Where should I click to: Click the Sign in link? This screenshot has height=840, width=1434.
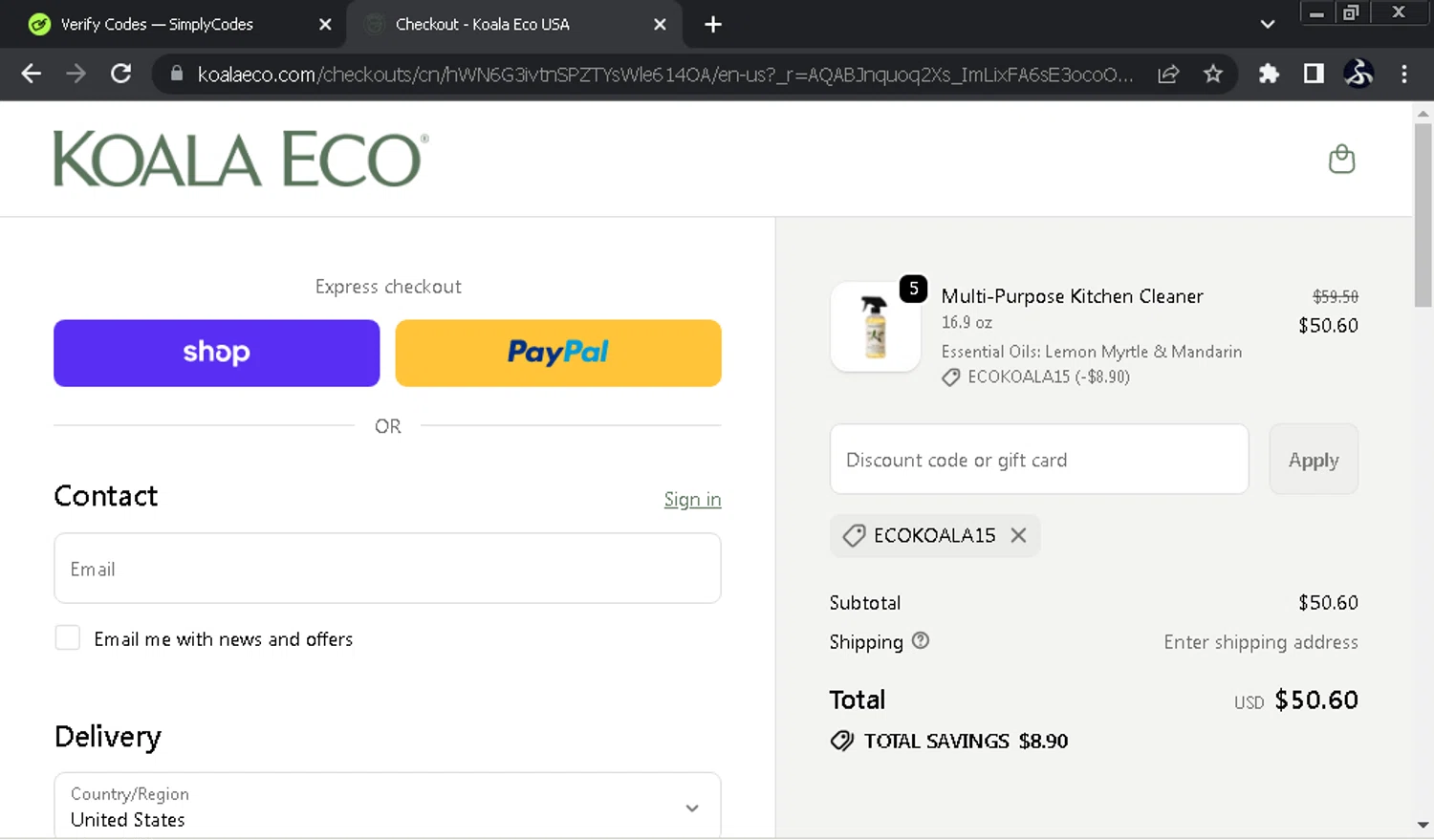pos(692,499)
